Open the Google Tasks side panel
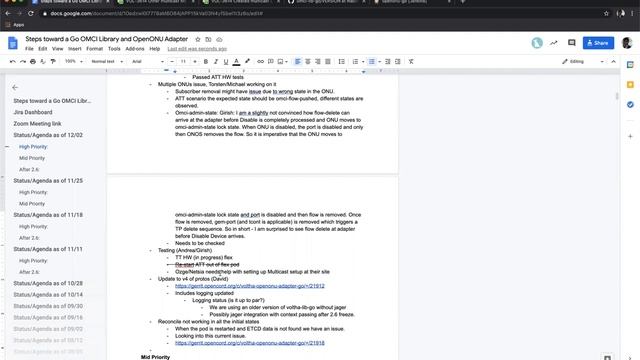Image resolution: width=640 pixels, height=360 pixels. (630, 105)
